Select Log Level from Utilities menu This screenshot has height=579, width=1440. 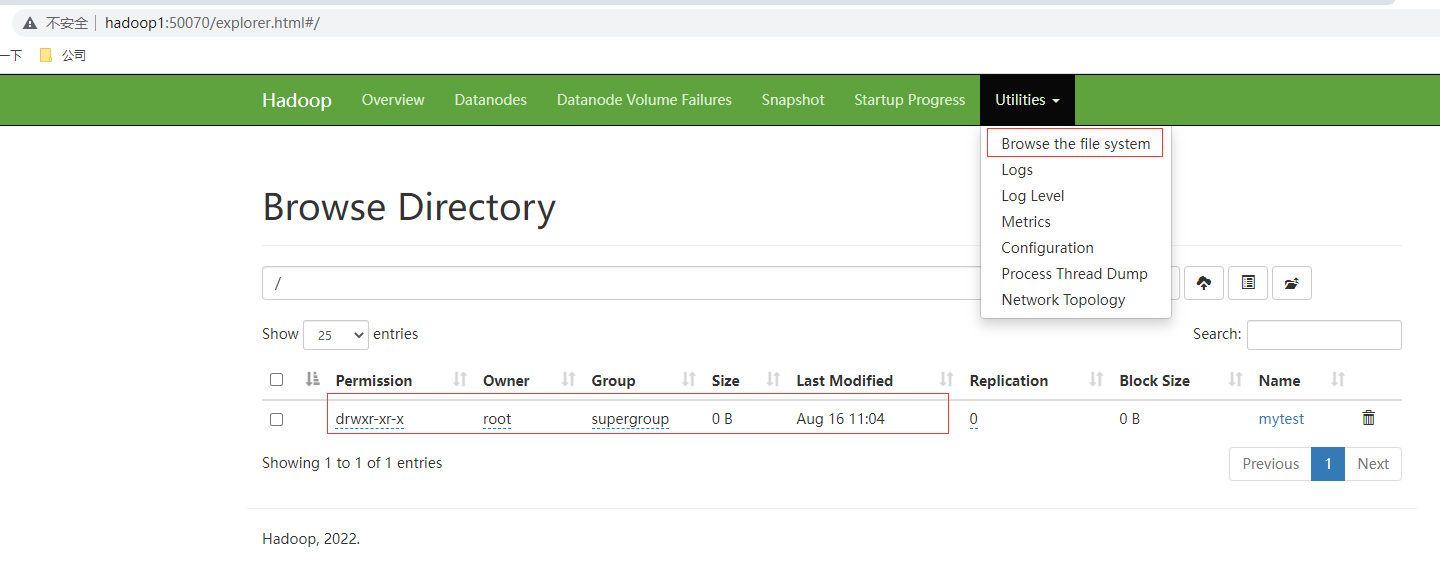(x=1033, y=196)
